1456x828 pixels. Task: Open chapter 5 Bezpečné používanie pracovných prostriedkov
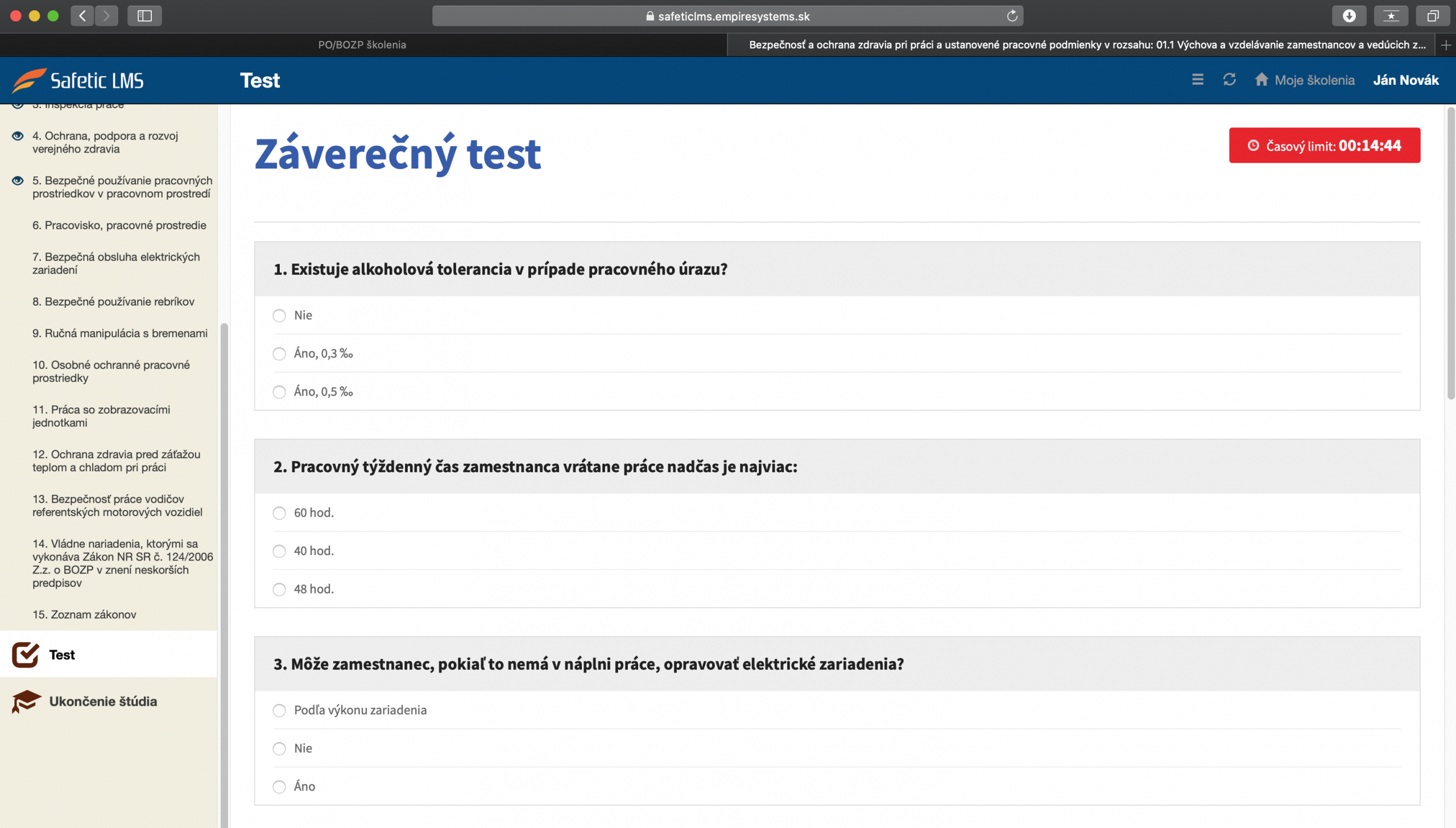(x=122, y=187)
